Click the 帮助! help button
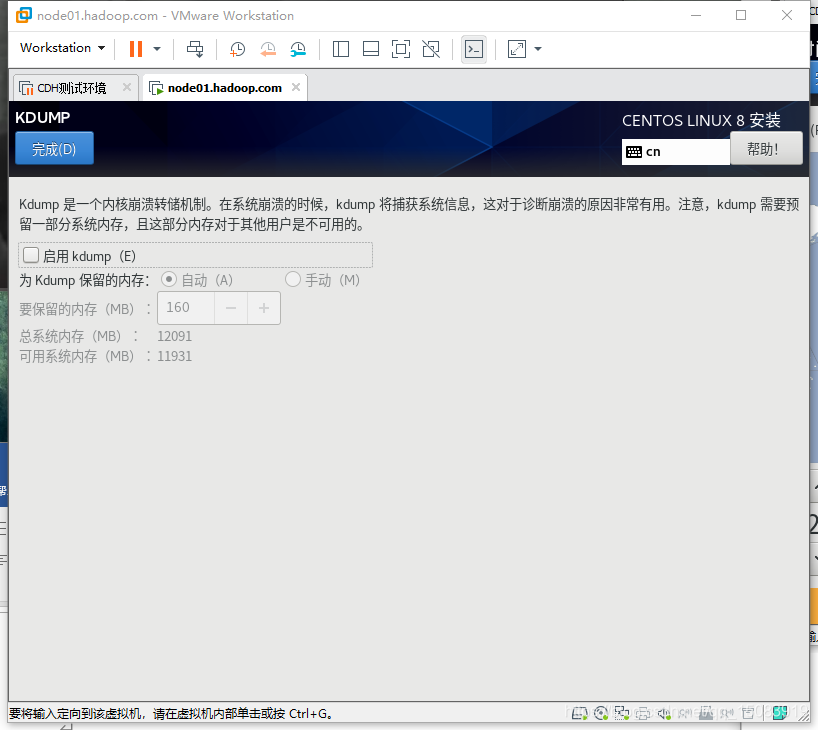Viewport: 818px width, 730px height. click(766, 149)
